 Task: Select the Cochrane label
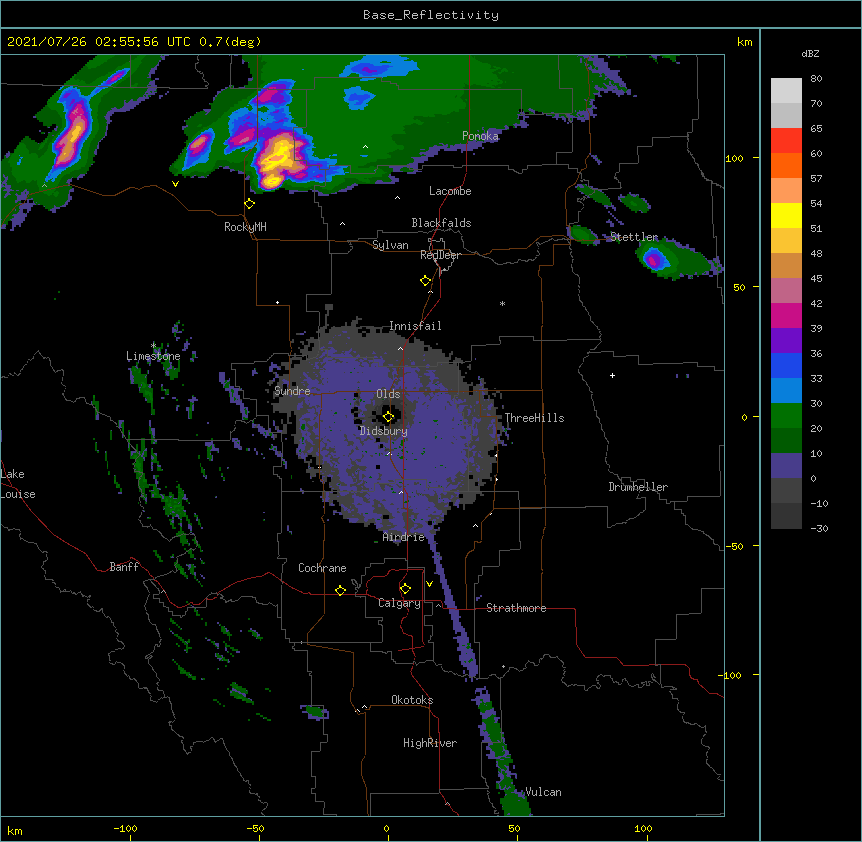322,568
